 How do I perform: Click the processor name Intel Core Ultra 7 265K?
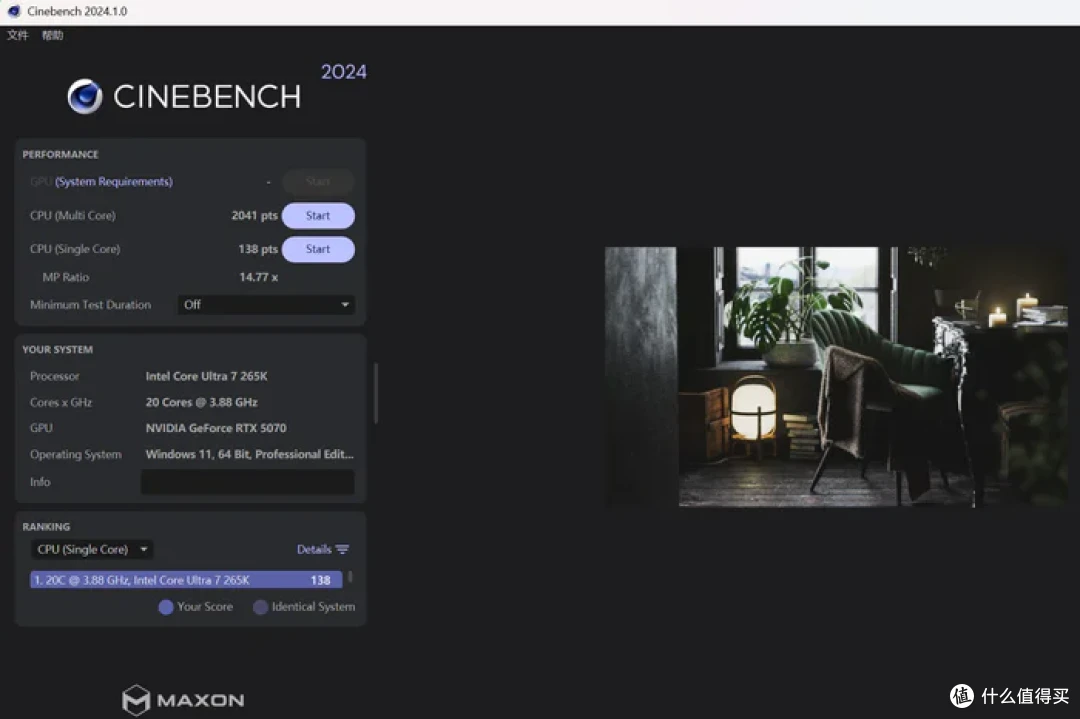click(x=207, y=376)
